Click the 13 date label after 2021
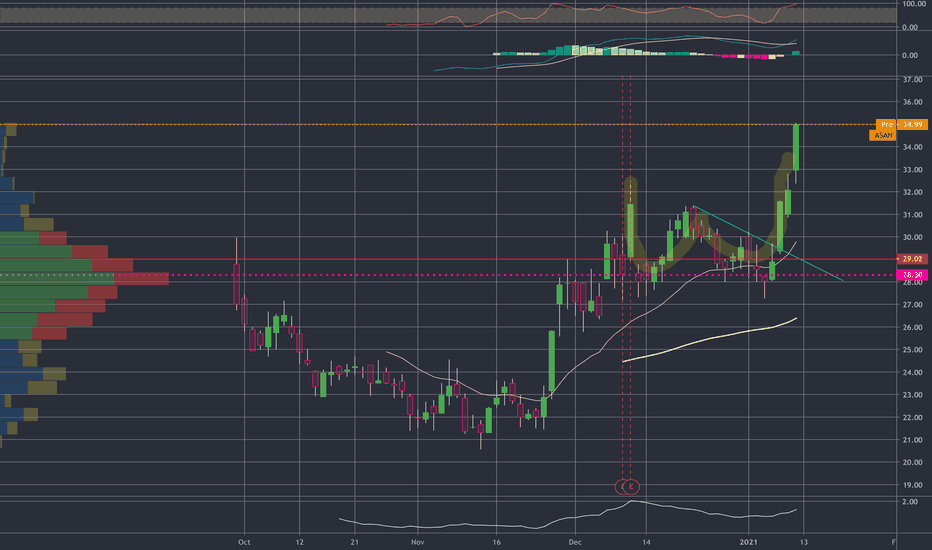Screen dimensions: 932x550 pyautogui.click(x=804, y=542)
